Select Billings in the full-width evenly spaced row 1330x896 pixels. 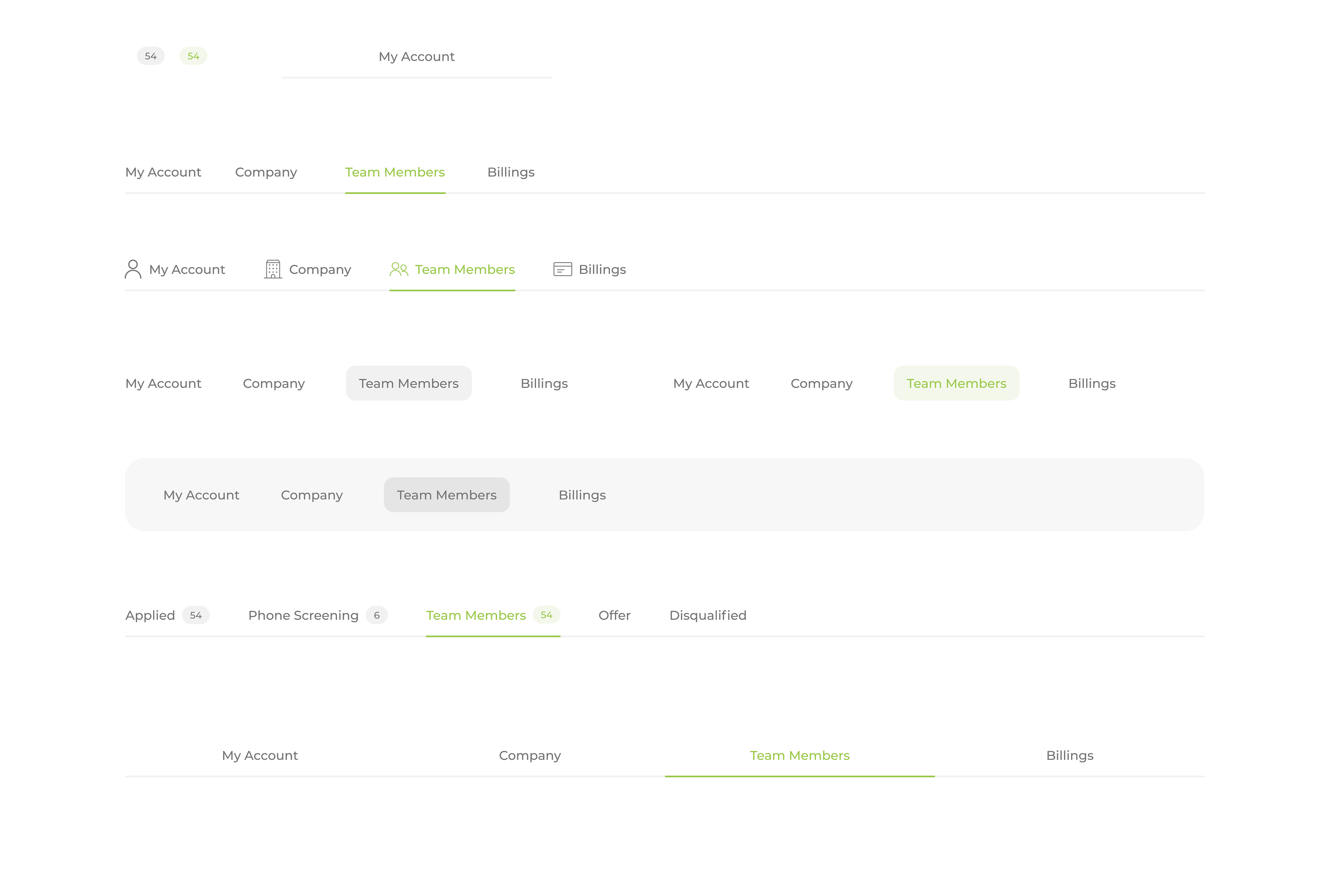pyautogui.click(x=1070, y=755)
